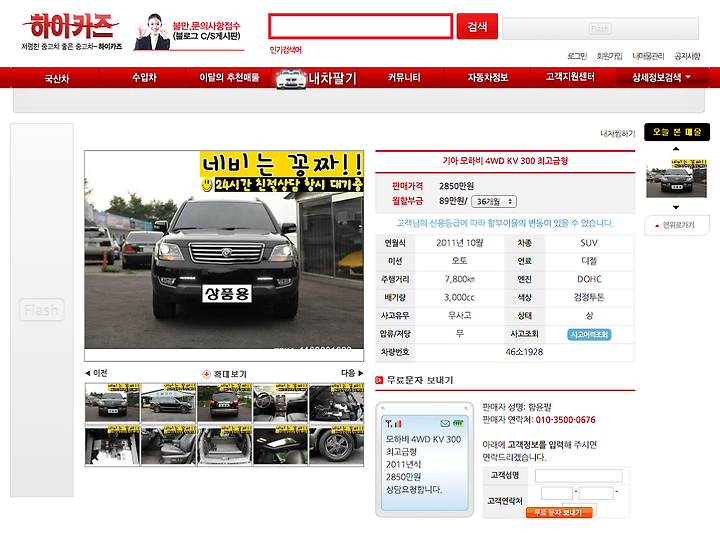The width and height of the screenshot is (720, 533).
Task: Click the red 검색 search button
Action: click(477, 26)
